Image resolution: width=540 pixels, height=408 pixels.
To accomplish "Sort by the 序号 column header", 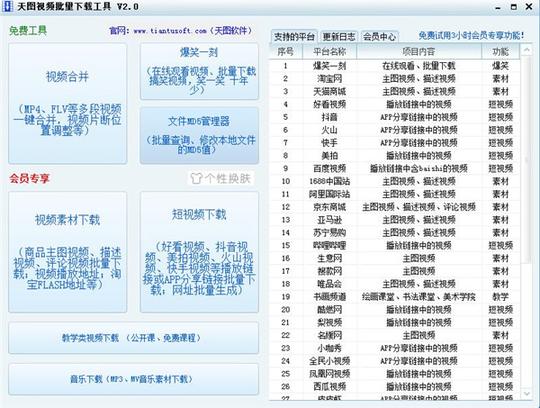I will pyautogui.click(x=285, y=52).
